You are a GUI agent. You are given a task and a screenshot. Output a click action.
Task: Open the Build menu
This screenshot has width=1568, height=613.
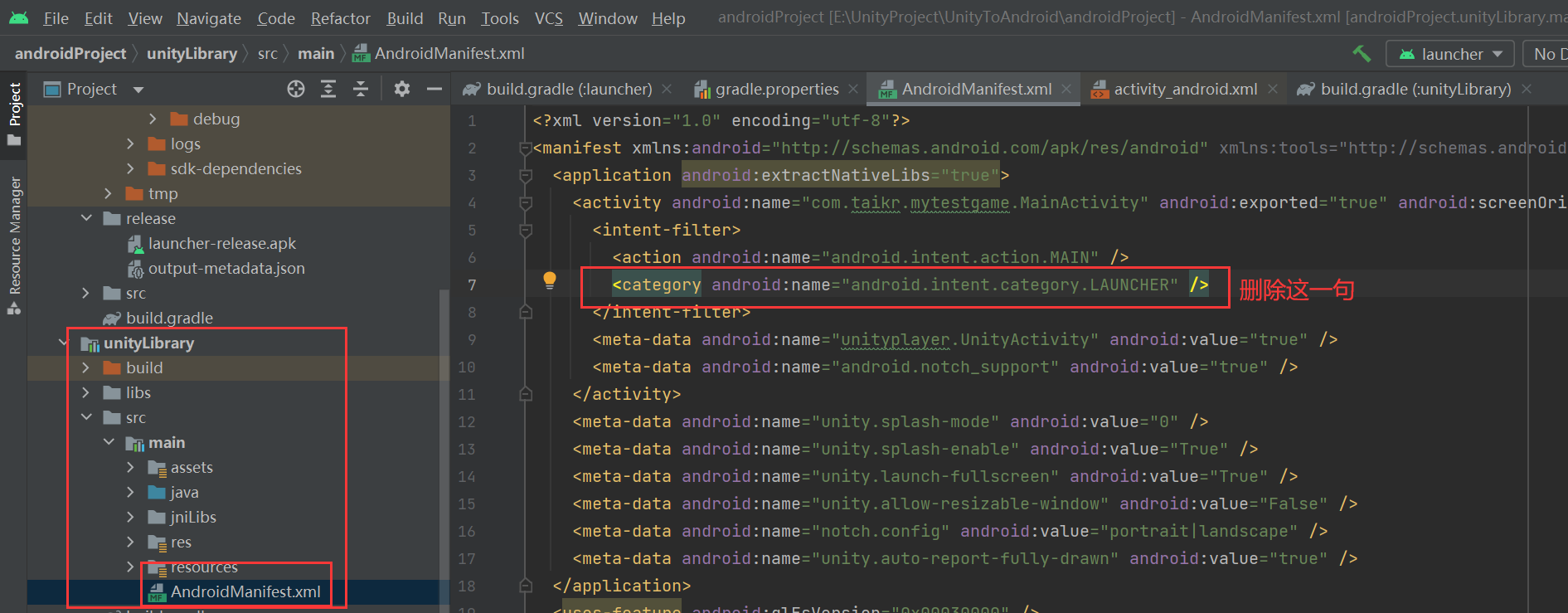[405, 18]
